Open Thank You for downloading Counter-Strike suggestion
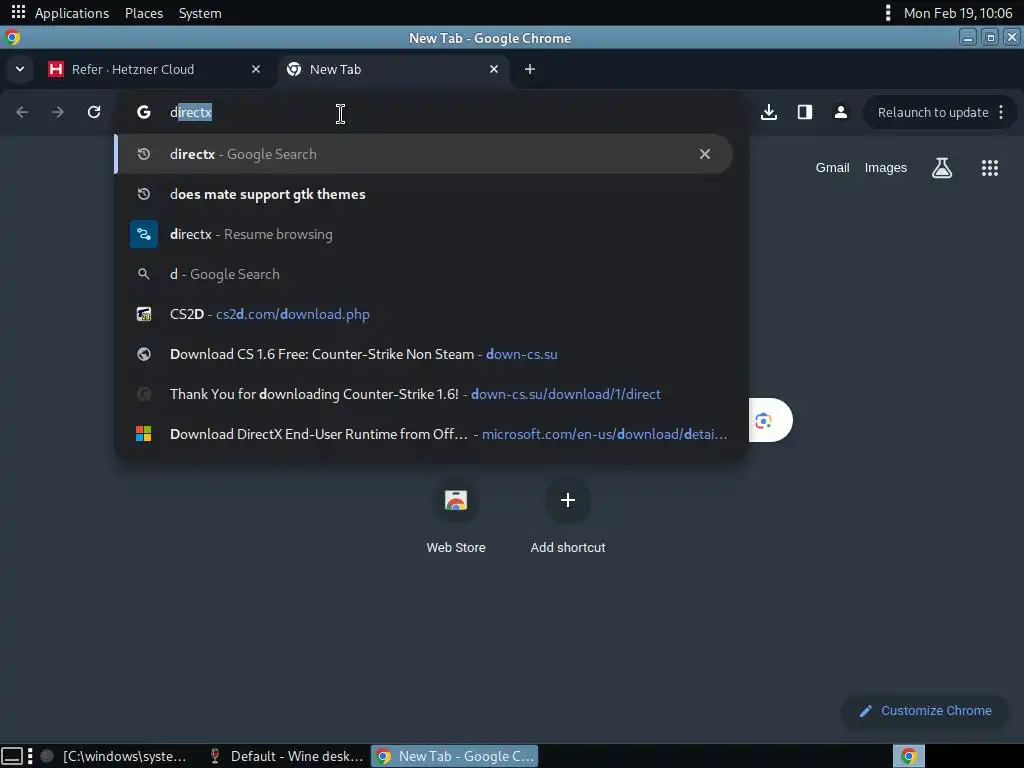Screen dimensions: 1024x768 424,394
